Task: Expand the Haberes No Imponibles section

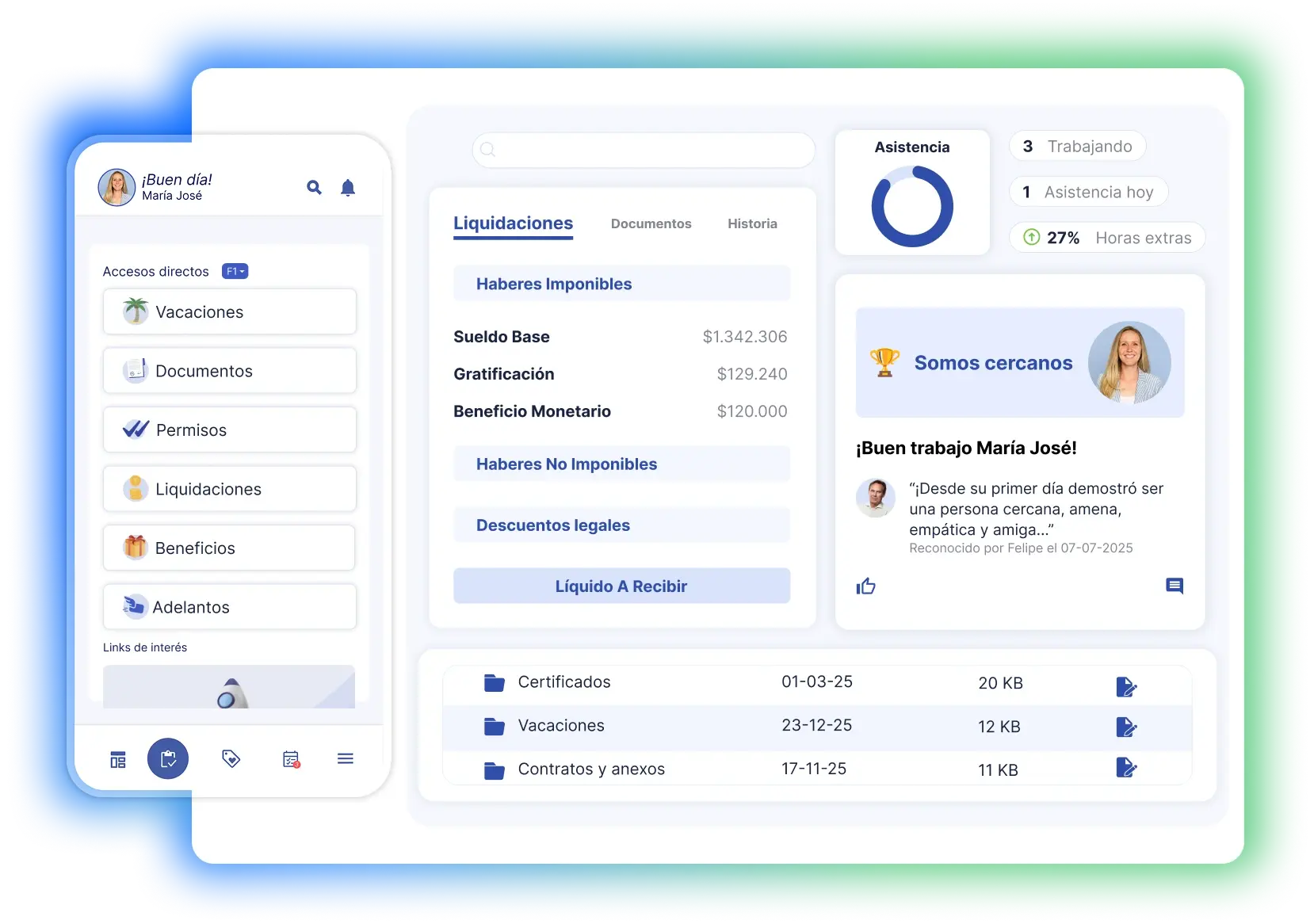Action: (621, 464)
